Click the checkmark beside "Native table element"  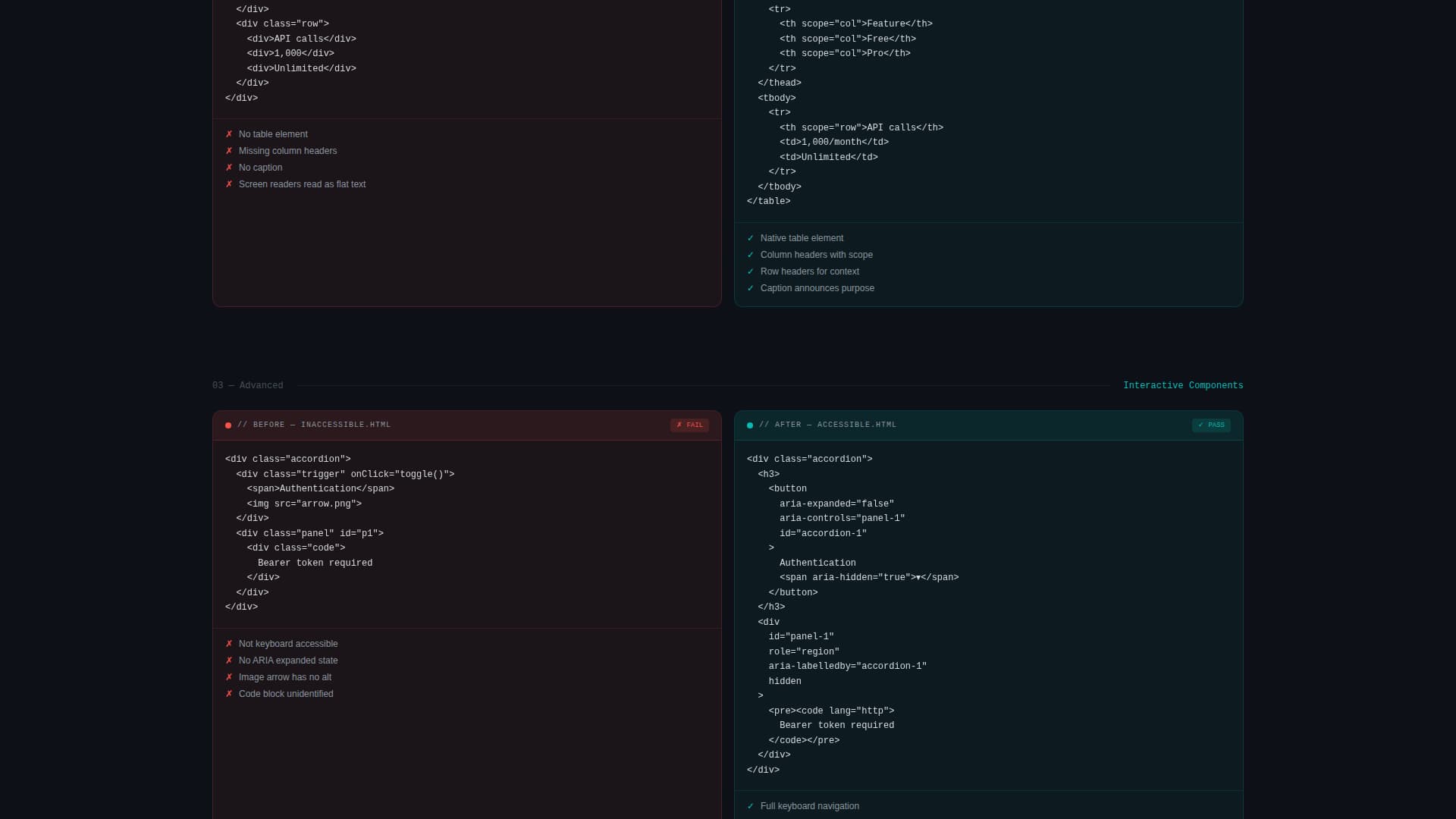[x=751, y=238]
